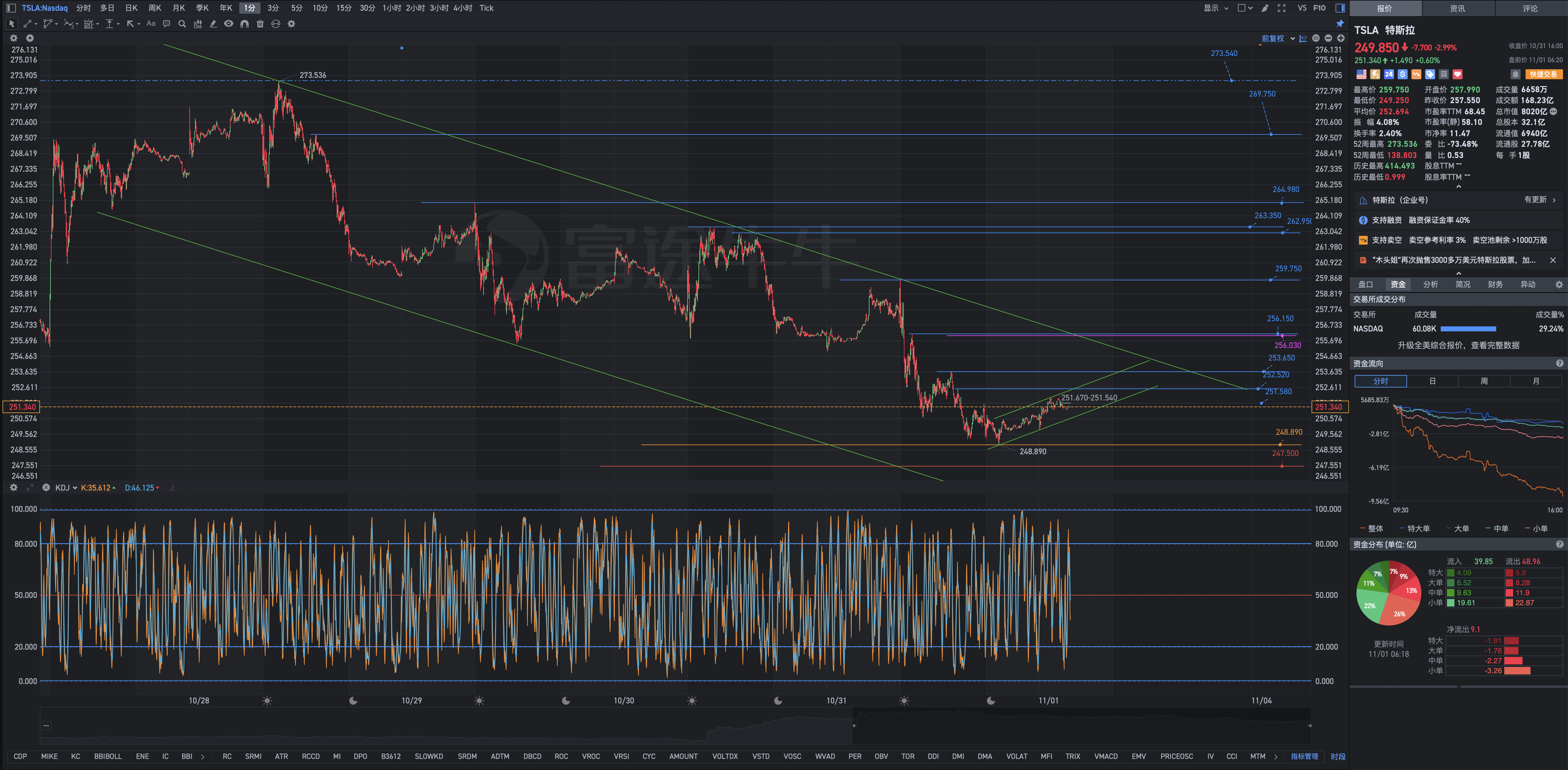1568x770 pixels.
Task: Click the timeline navigator left handle
Action: pos(854,726)
